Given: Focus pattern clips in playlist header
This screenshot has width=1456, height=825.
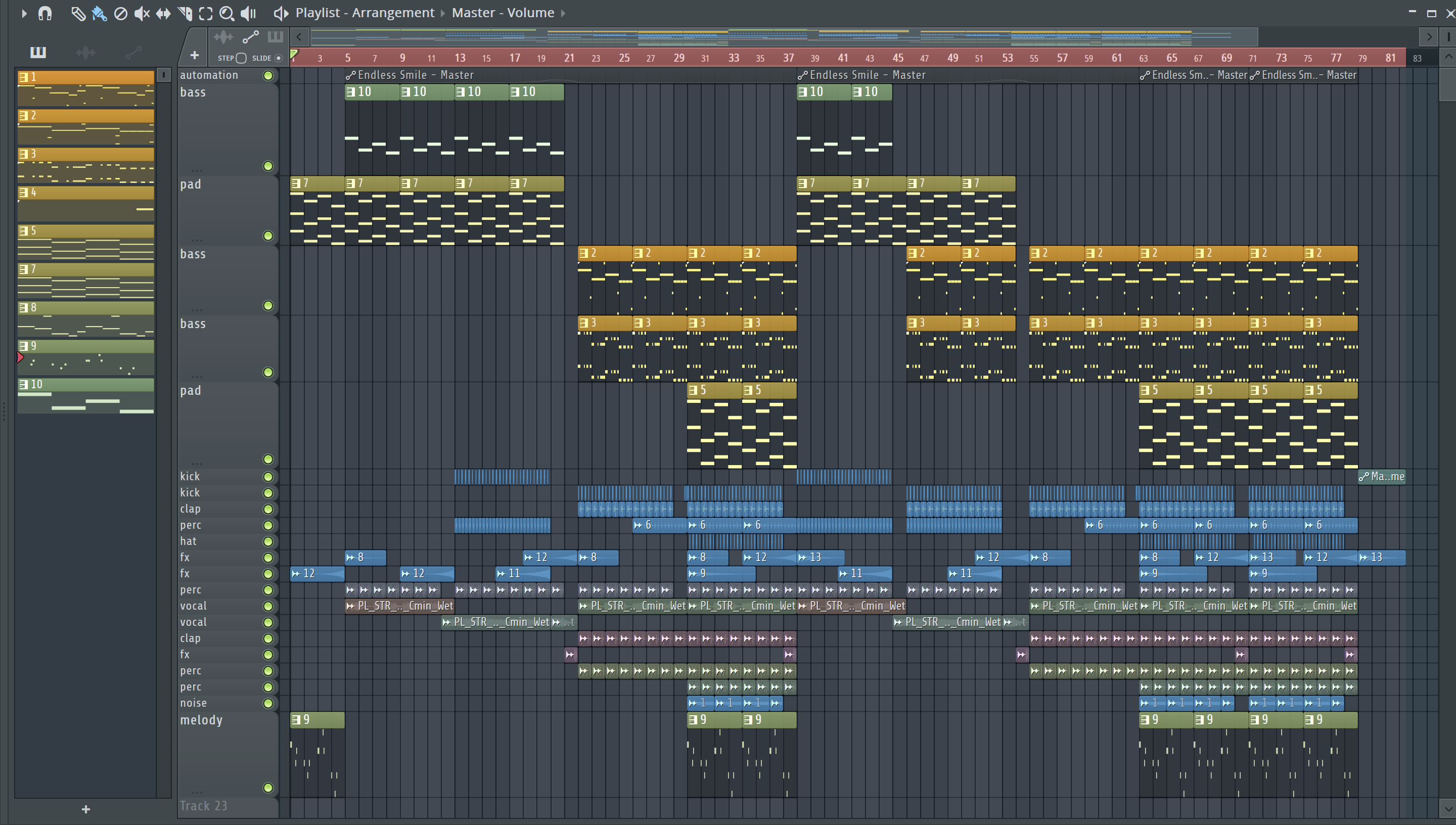Looking at the screenshot, I should (276, 37).
